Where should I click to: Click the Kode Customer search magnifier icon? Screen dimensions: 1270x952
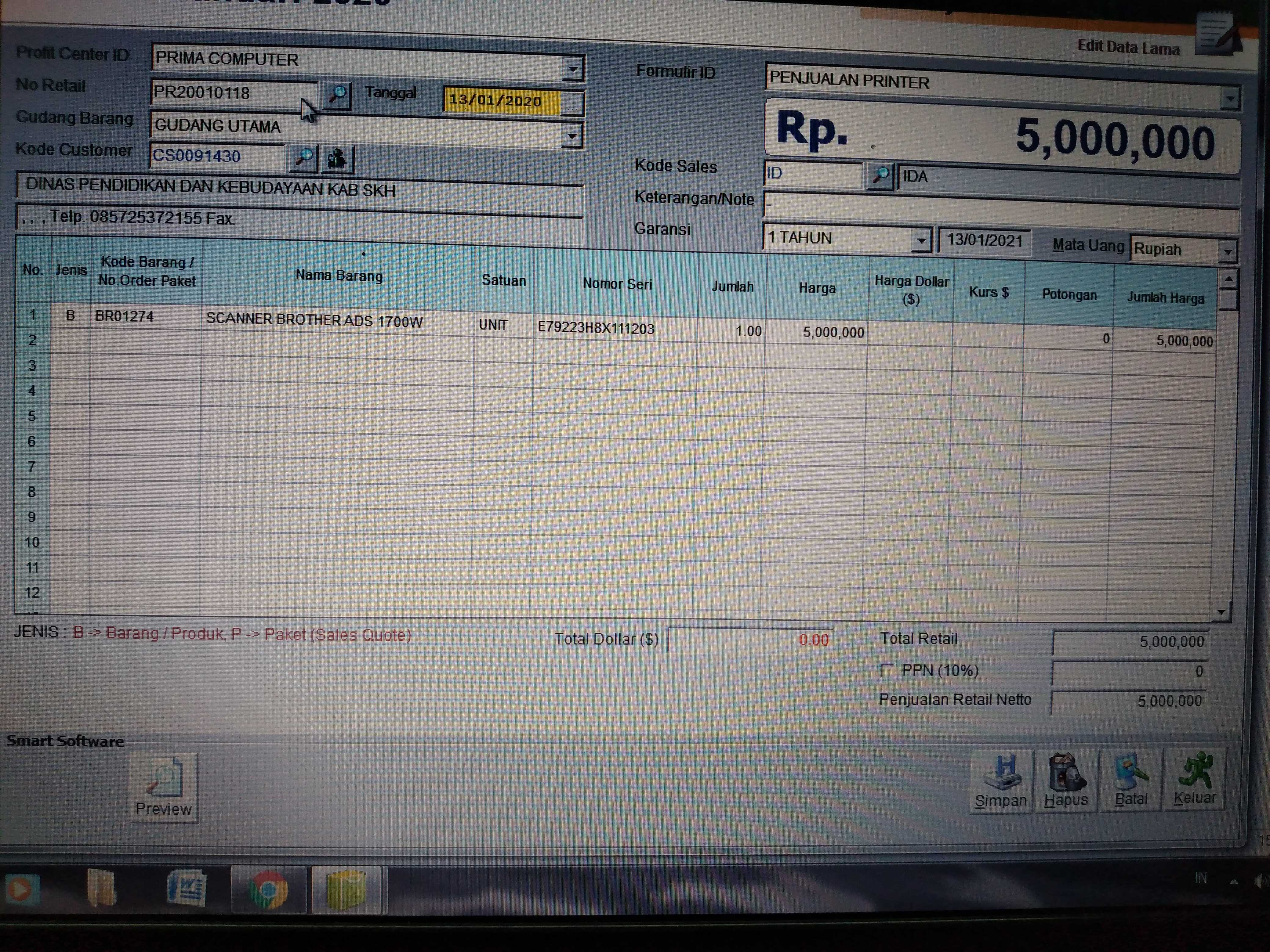304,157
